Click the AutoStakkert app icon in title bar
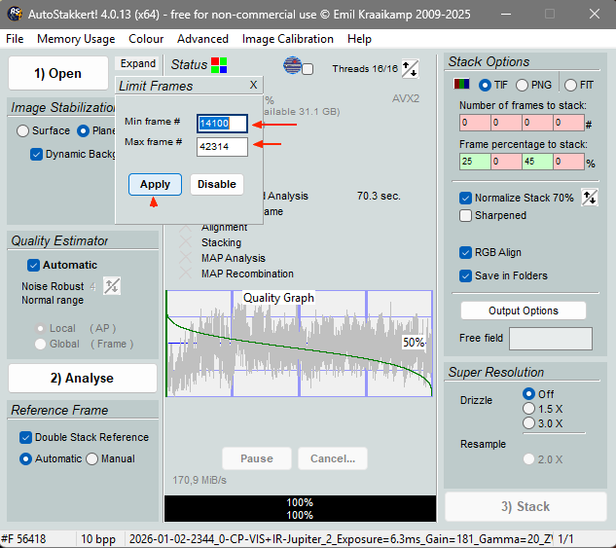 (14, 13)
